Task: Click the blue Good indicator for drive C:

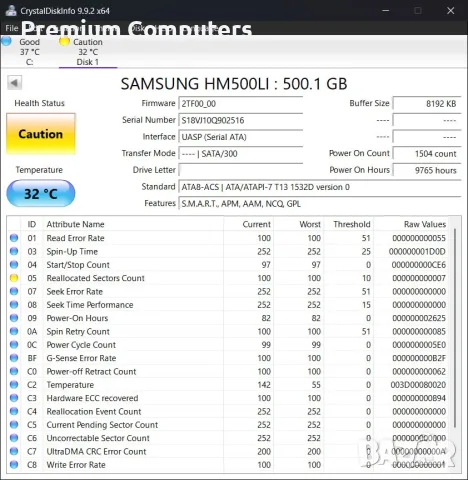Action: click(6, 41)
